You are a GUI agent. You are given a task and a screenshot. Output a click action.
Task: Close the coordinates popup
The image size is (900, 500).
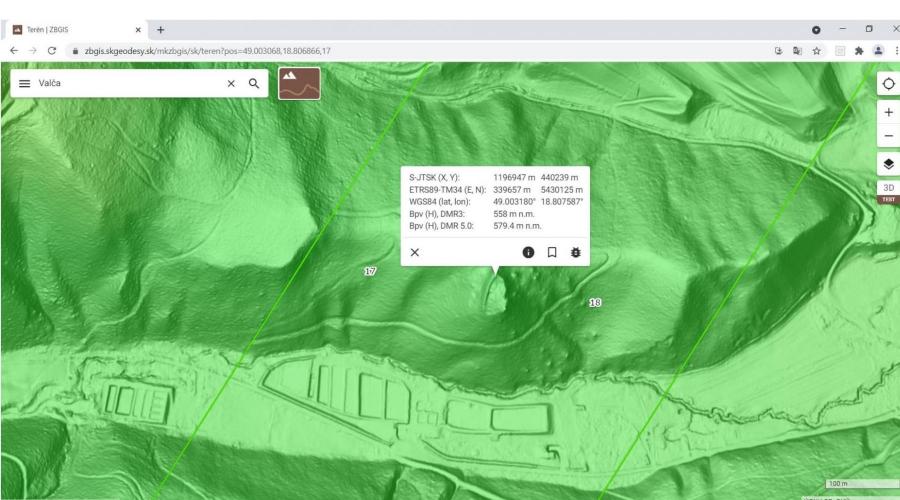(x=414, y=252)
